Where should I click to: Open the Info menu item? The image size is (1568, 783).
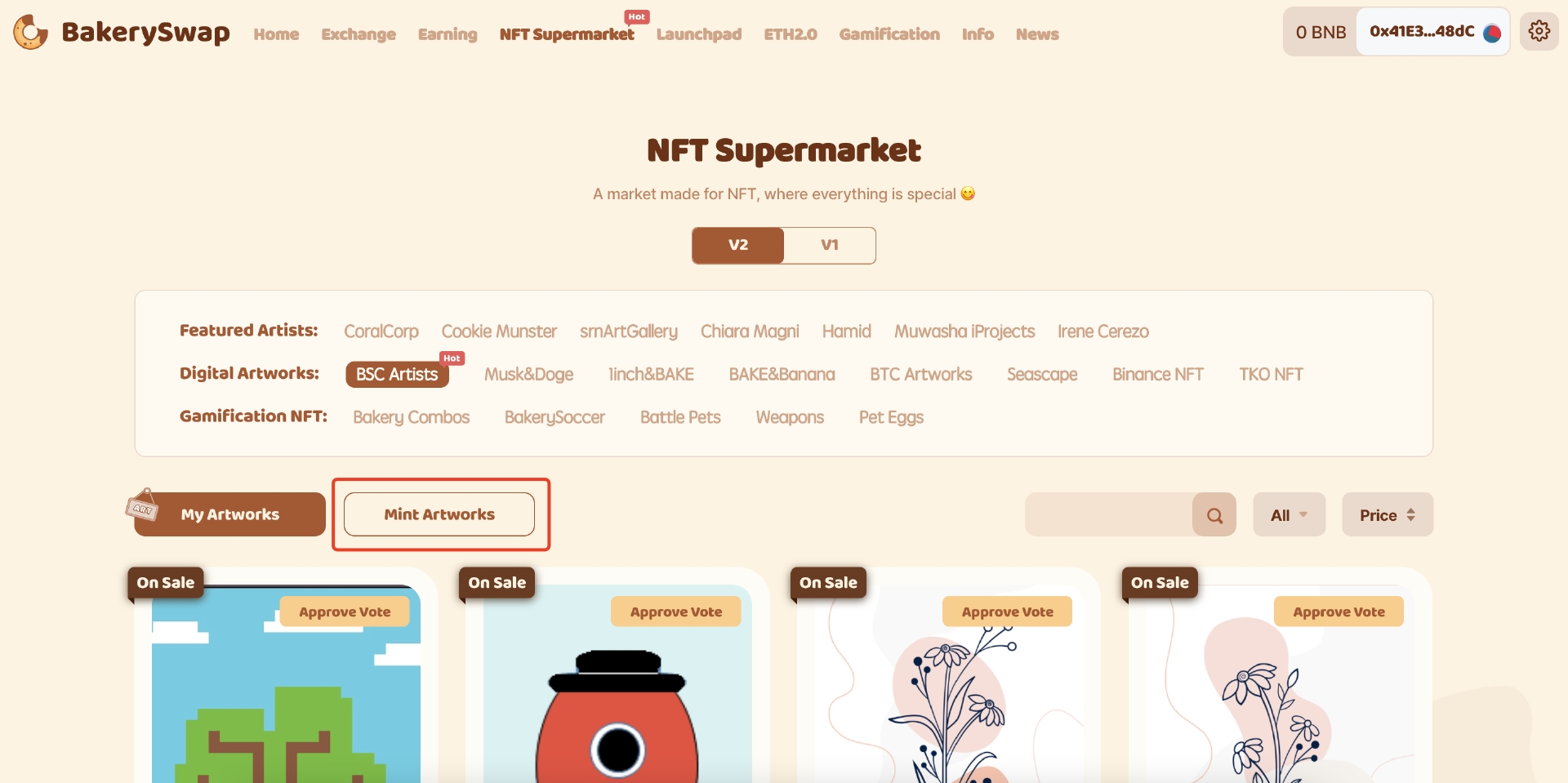[x=978, y=34]
